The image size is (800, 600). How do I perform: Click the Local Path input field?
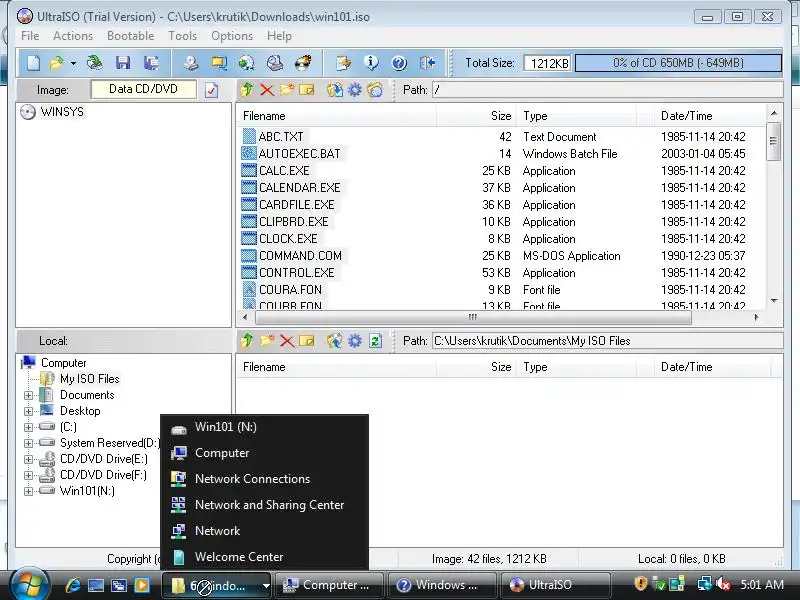607,340
